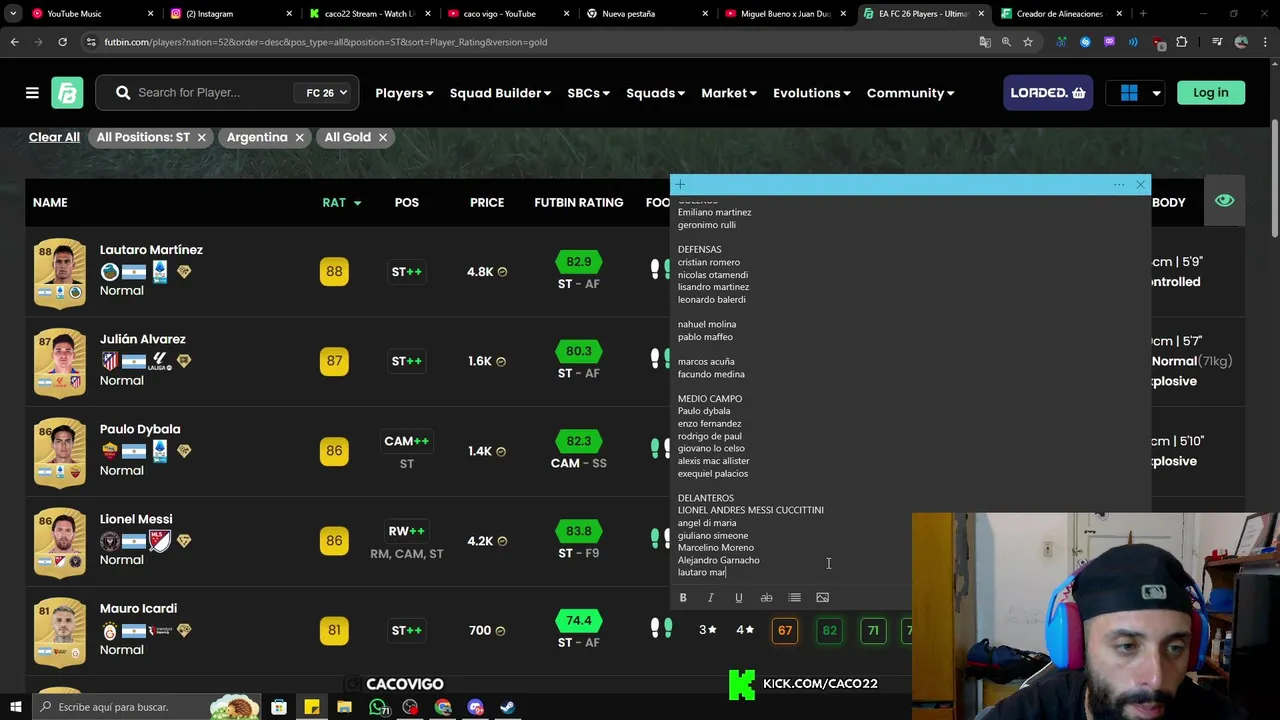Click the zoom magnifier icon in address bar
This screenshot has height=720, width=1280.
pyautogui.click(x=1006, y=42)
